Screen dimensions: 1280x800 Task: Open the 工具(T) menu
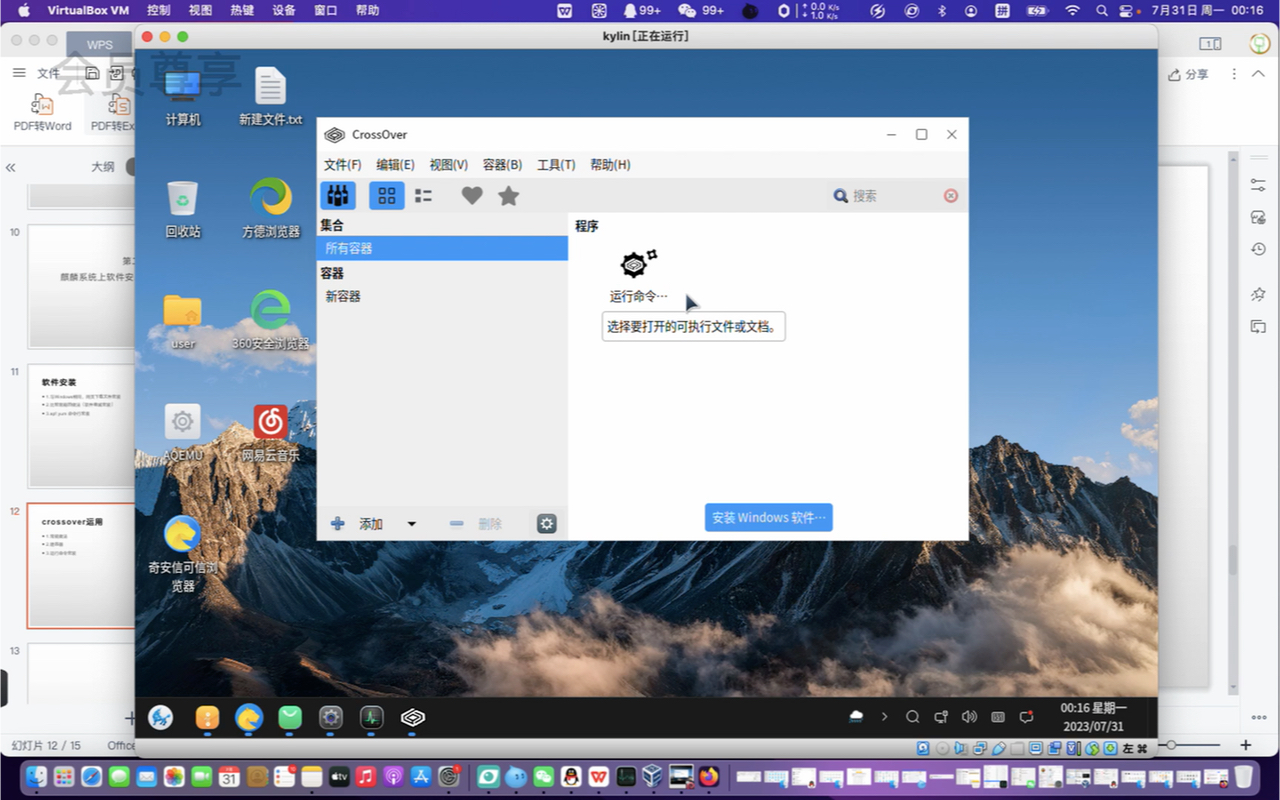coord(556,165)
